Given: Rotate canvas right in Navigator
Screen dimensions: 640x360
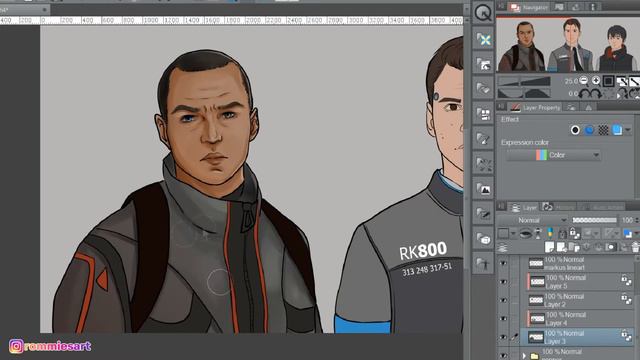Looking at the screenshot, I should tap(596, 94).
